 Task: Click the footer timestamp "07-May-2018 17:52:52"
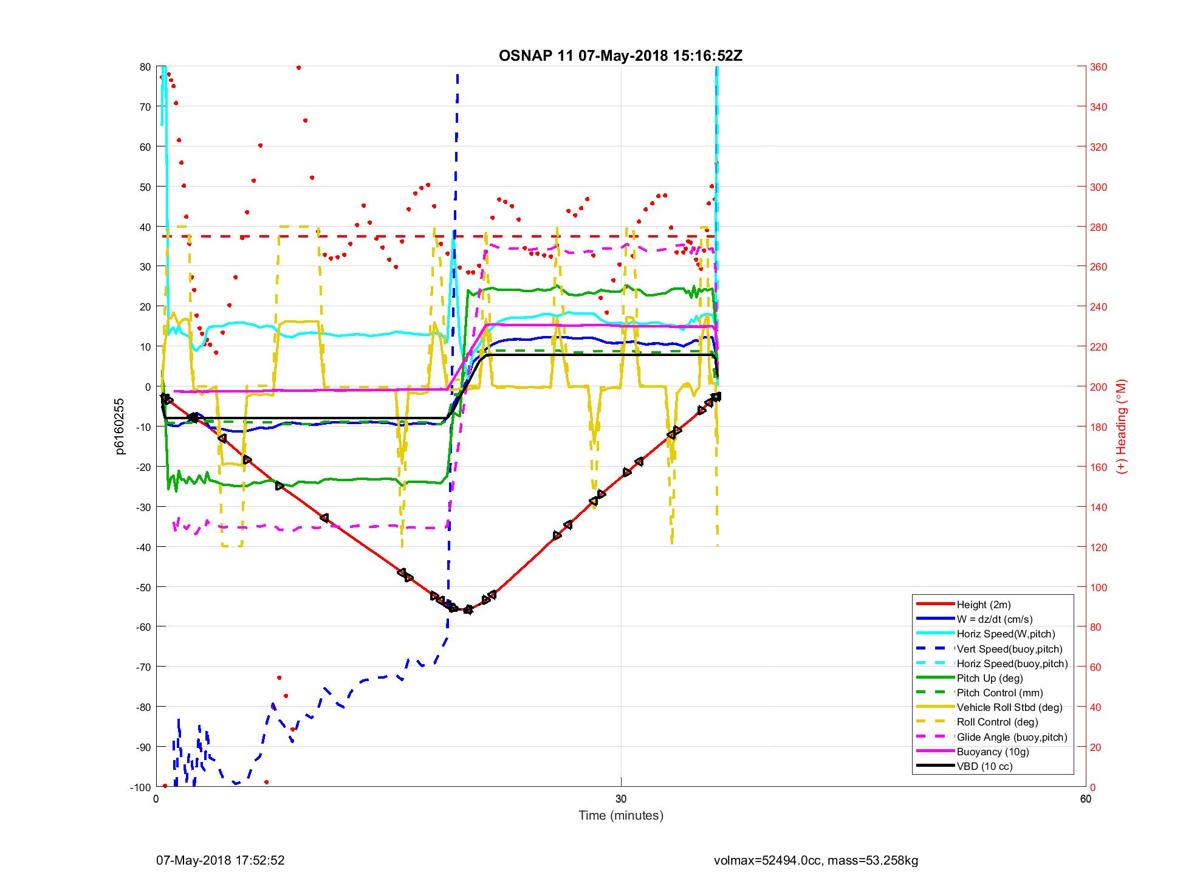pyautogui.click(x=220, y=860)
